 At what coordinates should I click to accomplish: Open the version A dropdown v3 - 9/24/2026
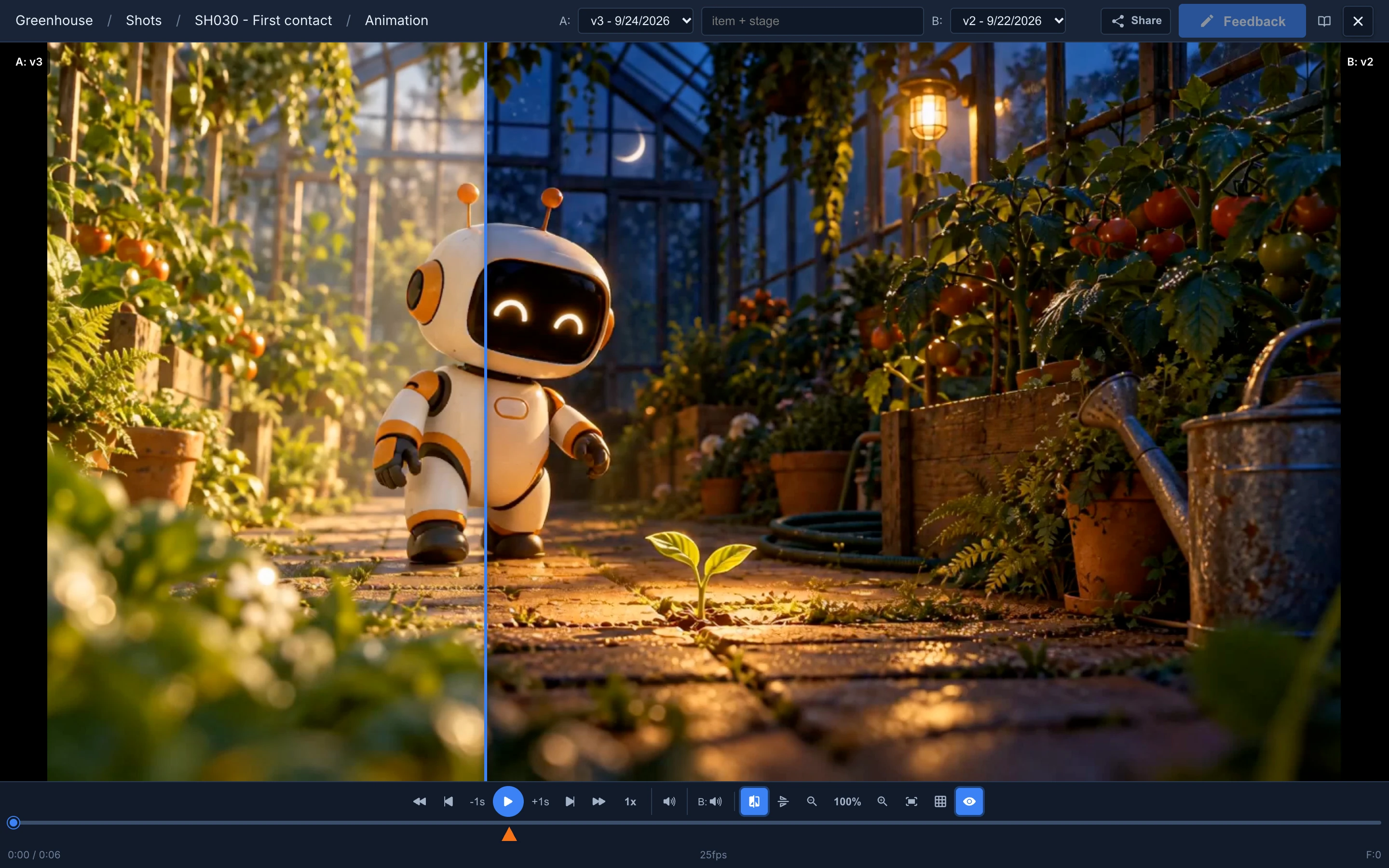[x=635, y=21]
